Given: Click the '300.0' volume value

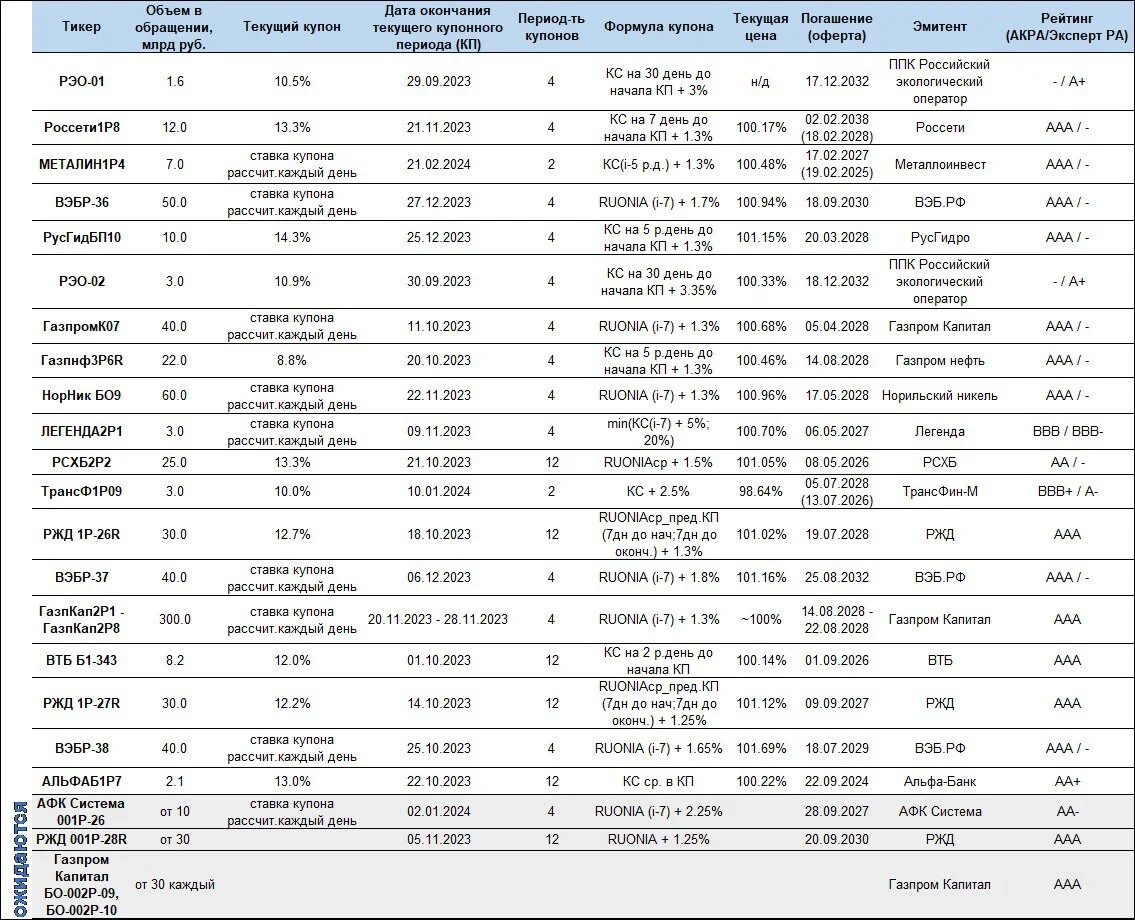Looking at the screenshot, I should (x=174, y=620).
